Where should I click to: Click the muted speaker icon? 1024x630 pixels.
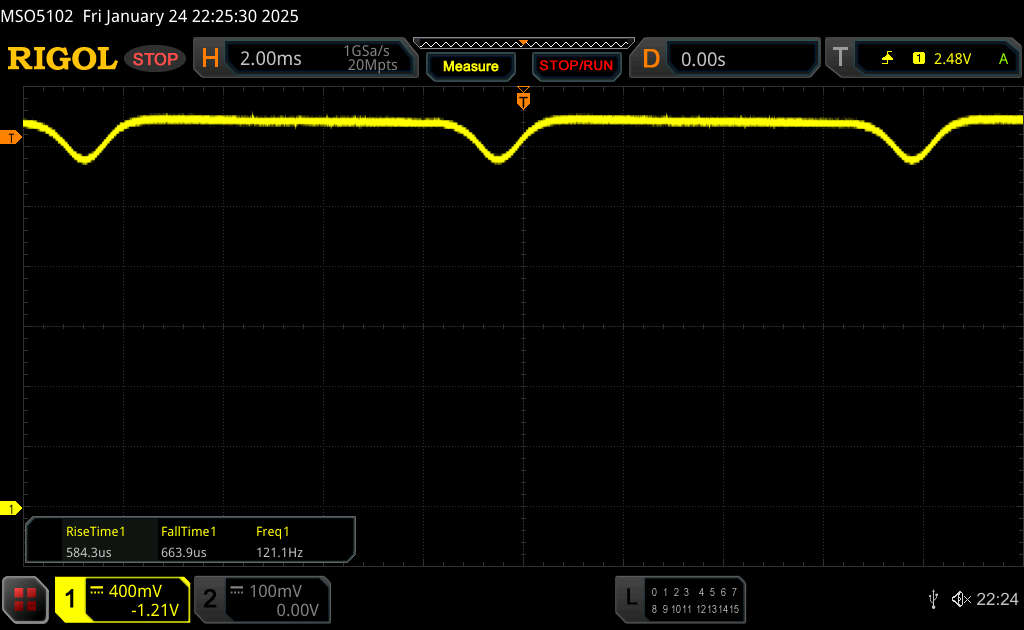click(x=961, y=599)
